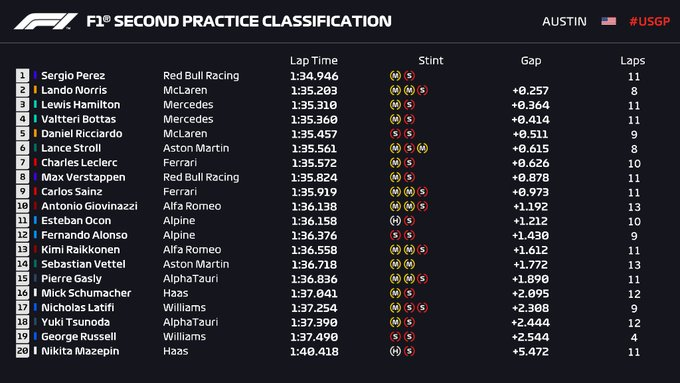Image resolution: width=680 pixels, height=383 pixels.
Task: Click Sergio Perez's soft tyre icon
Action: point(409,76)
